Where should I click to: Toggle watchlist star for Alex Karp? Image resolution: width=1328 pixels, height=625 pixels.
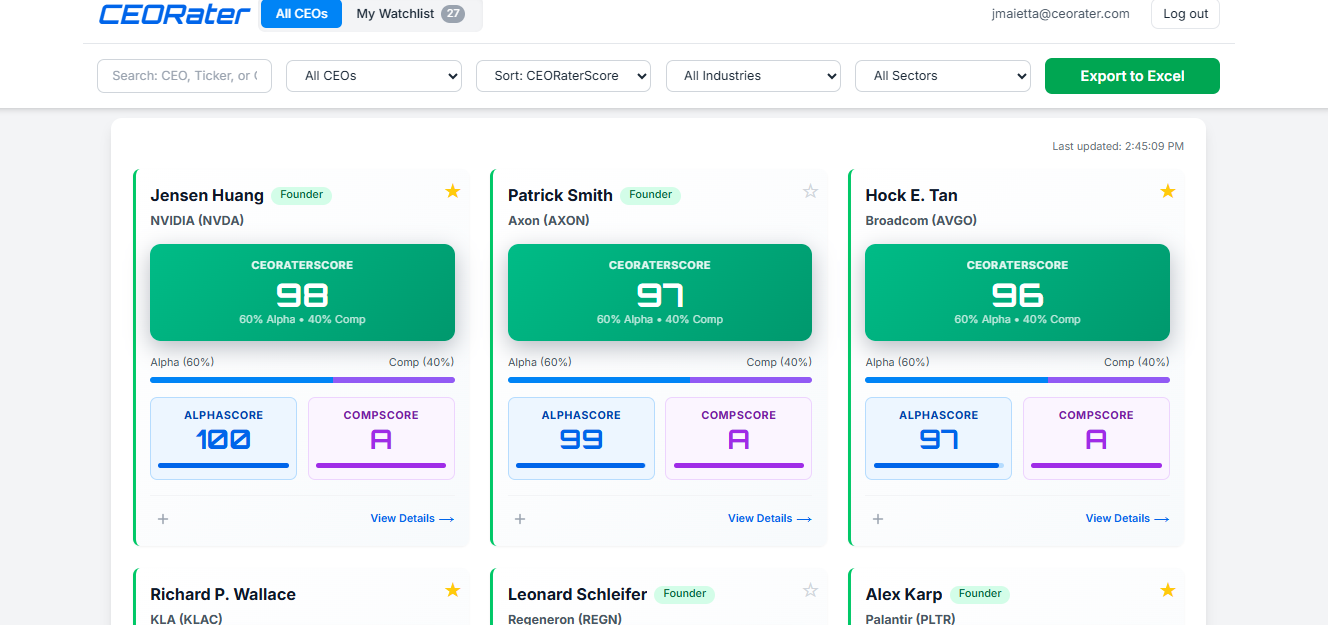(1168, 590)
